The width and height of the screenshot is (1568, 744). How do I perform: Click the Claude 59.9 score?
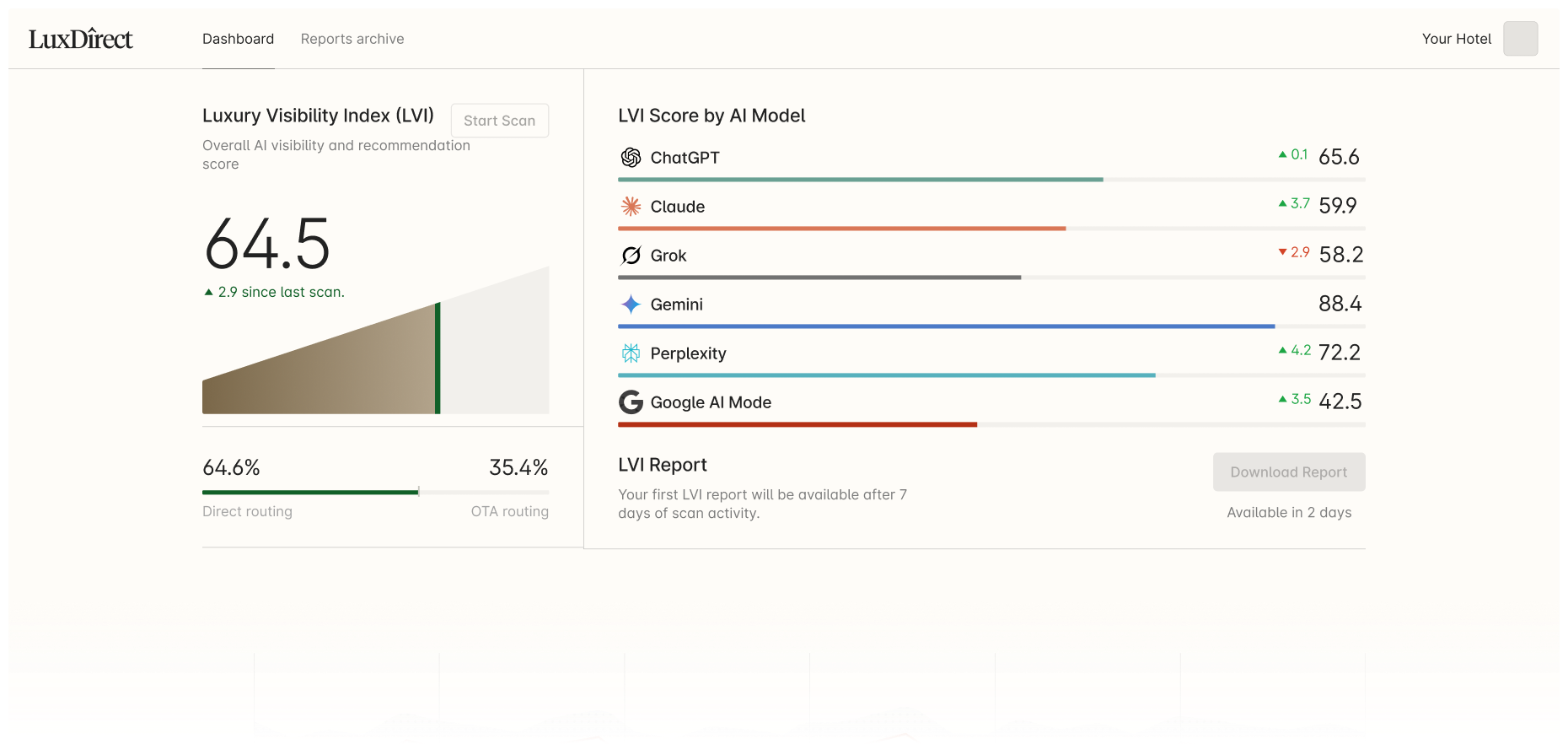click(x=1338, y=206)
